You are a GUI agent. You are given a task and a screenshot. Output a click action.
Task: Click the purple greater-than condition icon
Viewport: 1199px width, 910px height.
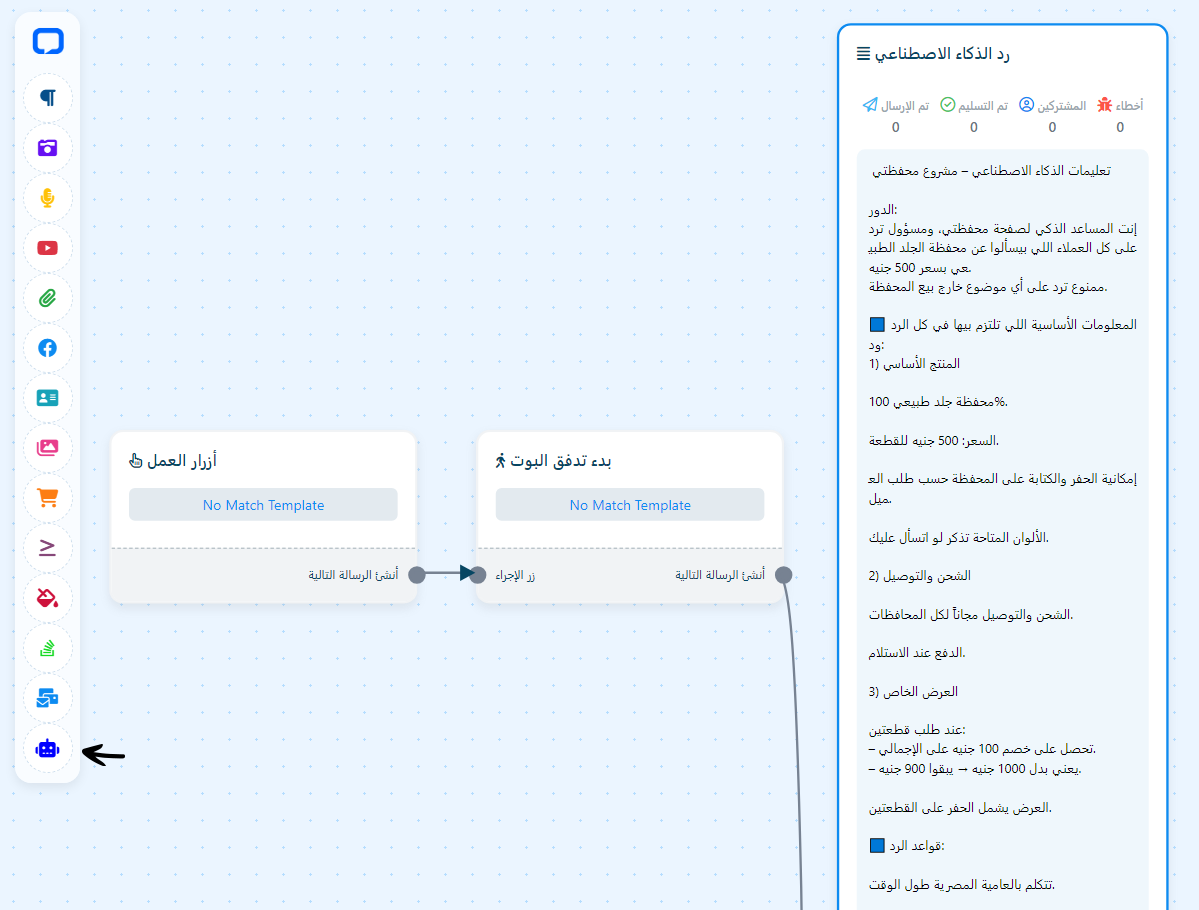[x=48, y=548]
